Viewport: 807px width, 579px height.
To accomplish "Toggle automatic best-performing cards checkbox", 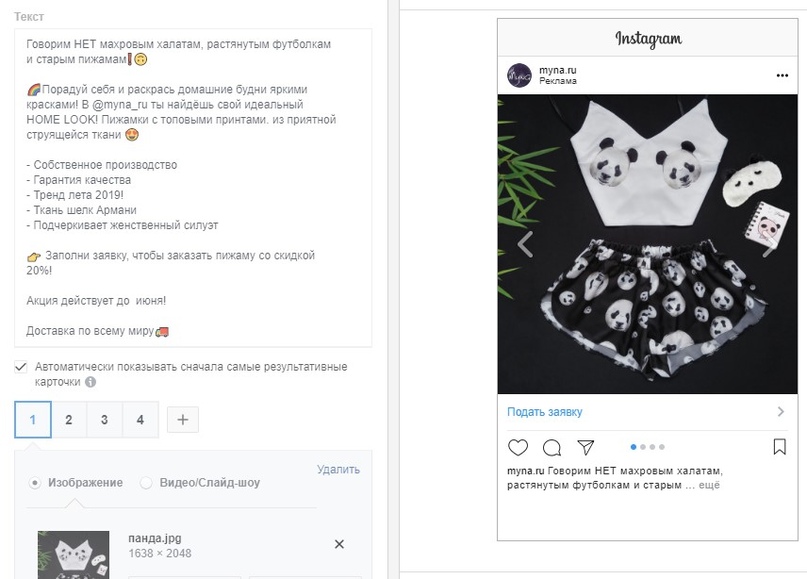I will pyautogui.click(x=21, y=367).
